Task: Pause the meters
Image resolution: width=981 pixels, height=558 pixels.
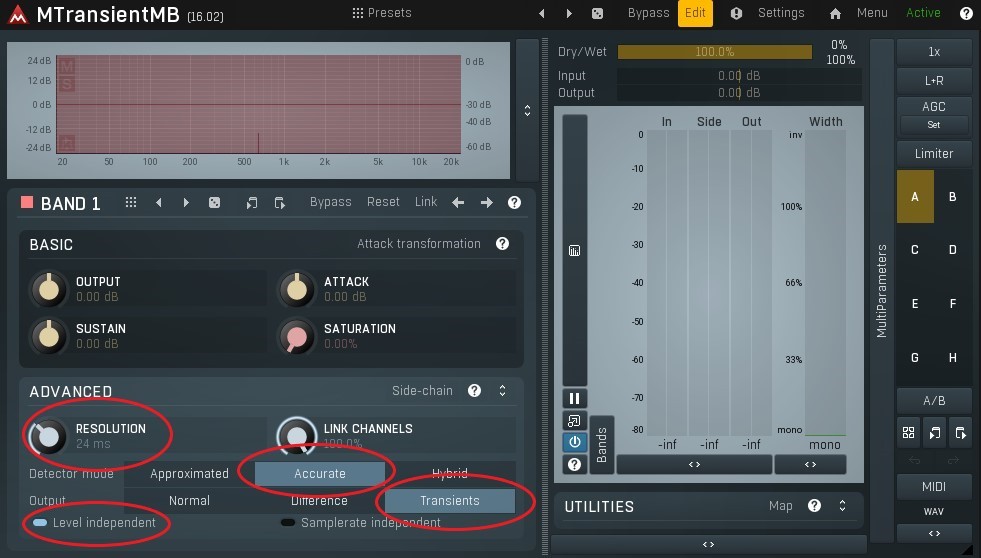Action: point(574,398)
